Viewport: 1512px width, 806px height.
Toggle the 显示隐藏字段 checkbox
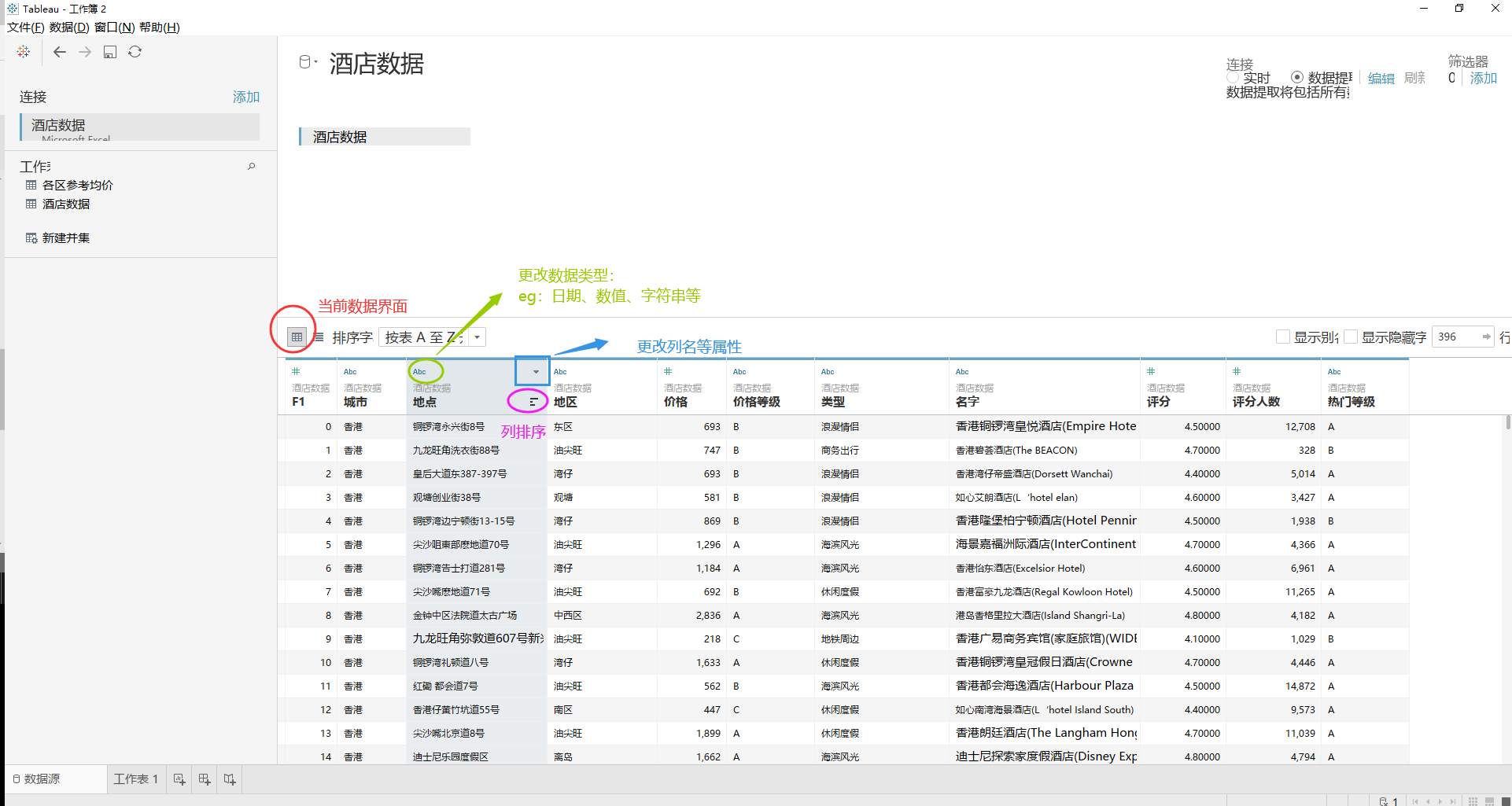(x=1351, y=337)
